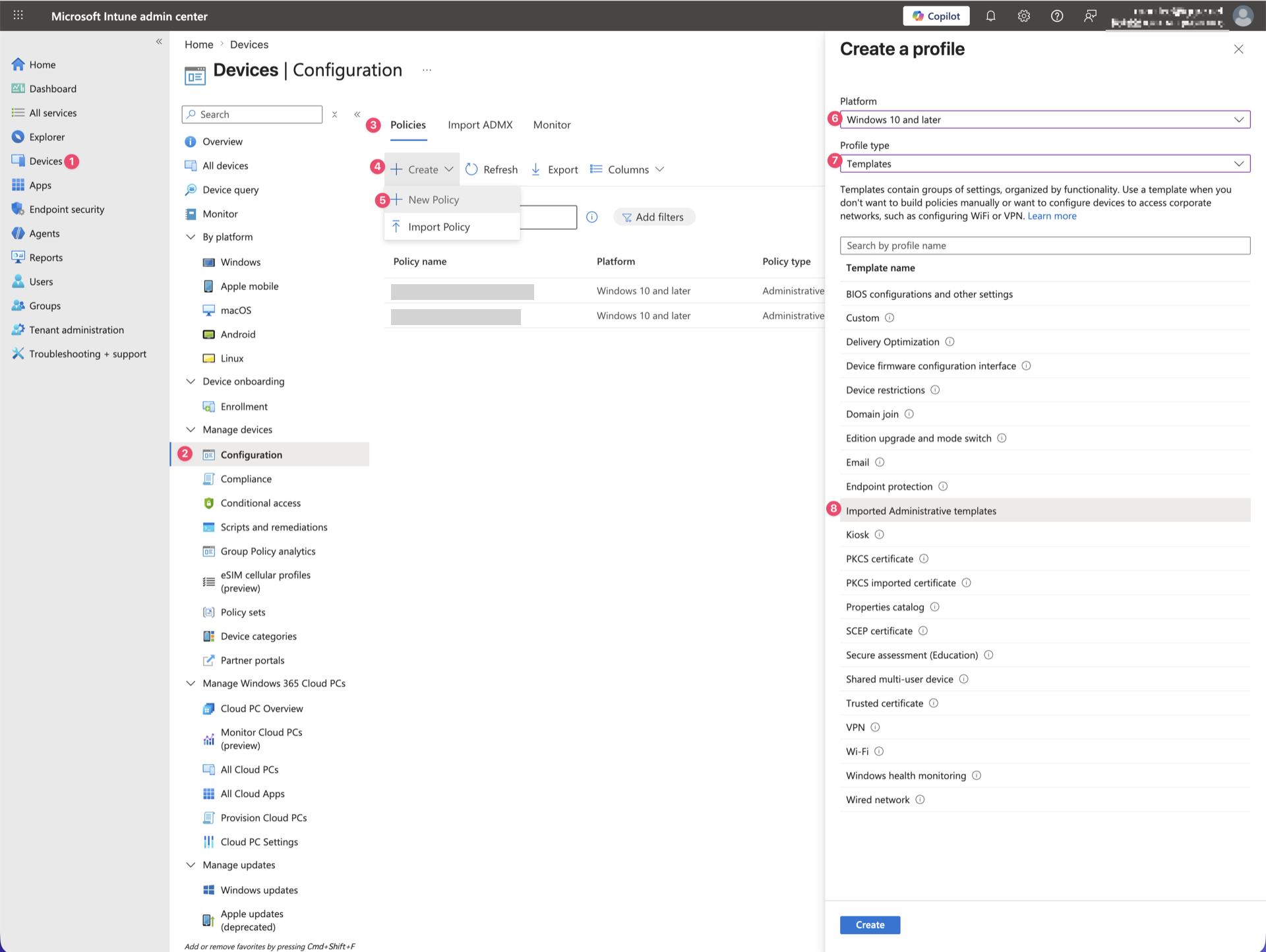The image size is (1266, 952).
Task: Choose Import Policy from the menu
Action: [x=452, y=227]
